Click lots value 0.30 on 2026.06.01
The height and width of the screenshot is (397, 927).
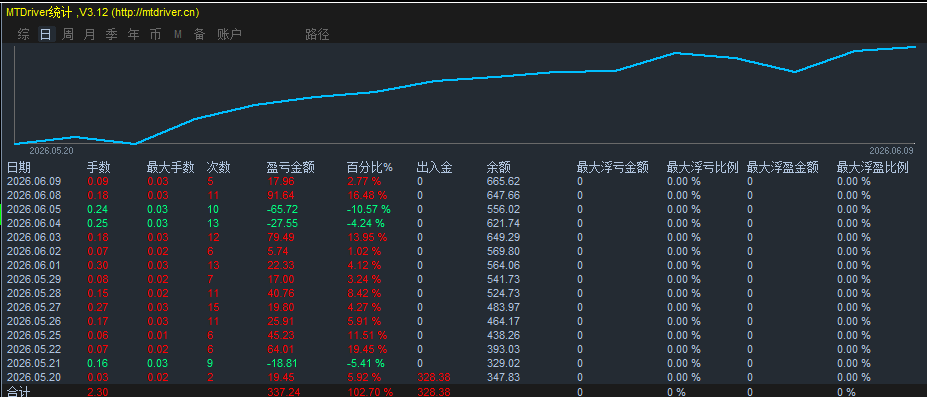tap(97, 265)
